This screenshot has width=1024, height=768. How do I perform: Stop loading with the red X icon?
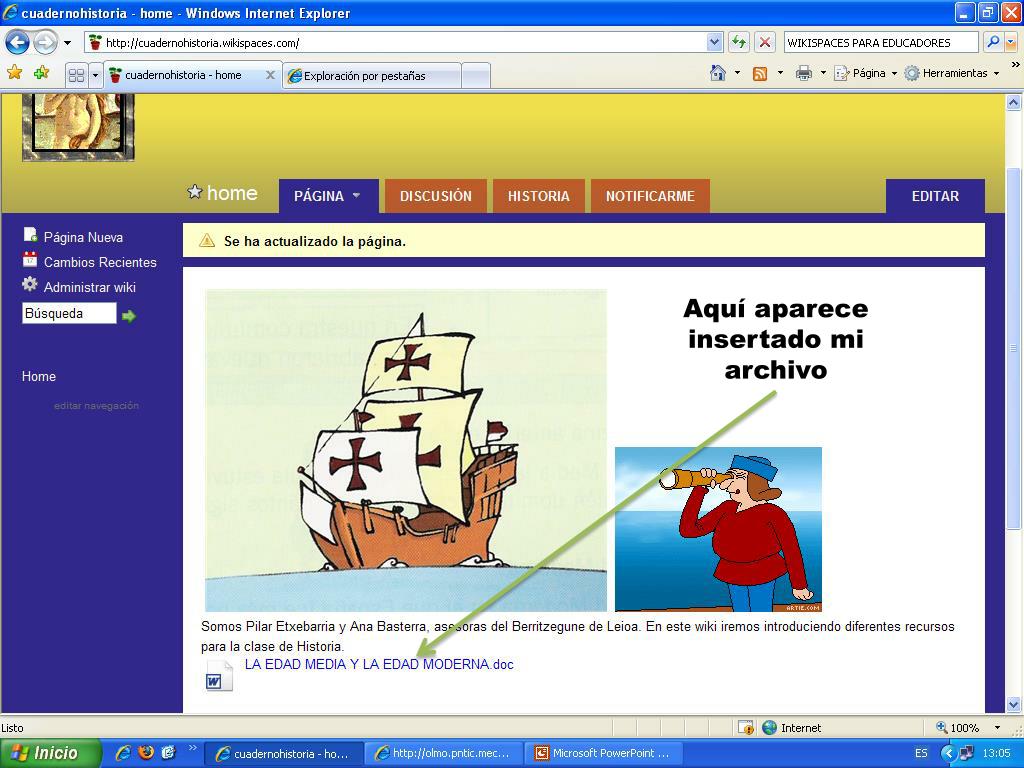pos(765,43)
